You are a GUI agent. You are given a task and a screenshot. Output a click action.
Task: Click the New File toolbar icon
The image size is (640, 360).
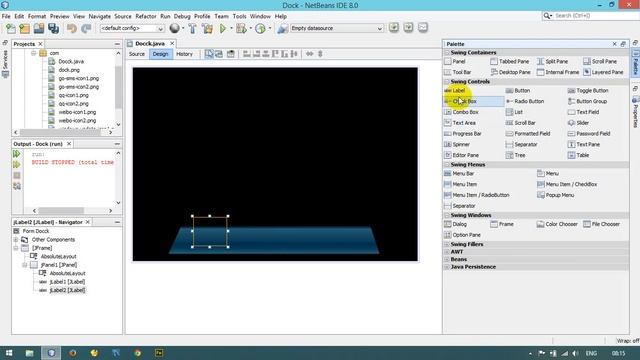coord(11,28)
